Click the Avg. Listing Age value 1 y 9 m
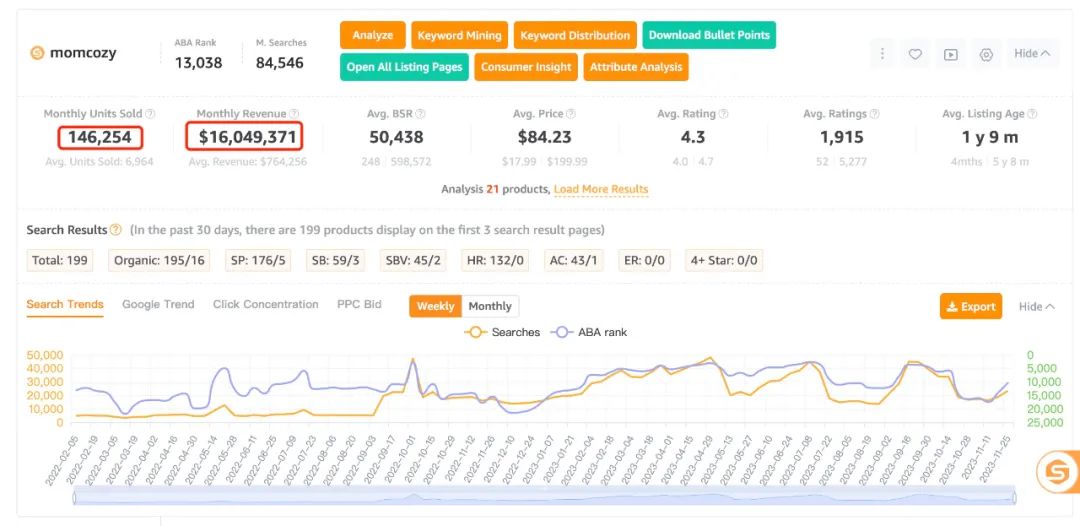 (x=990, y=137)
